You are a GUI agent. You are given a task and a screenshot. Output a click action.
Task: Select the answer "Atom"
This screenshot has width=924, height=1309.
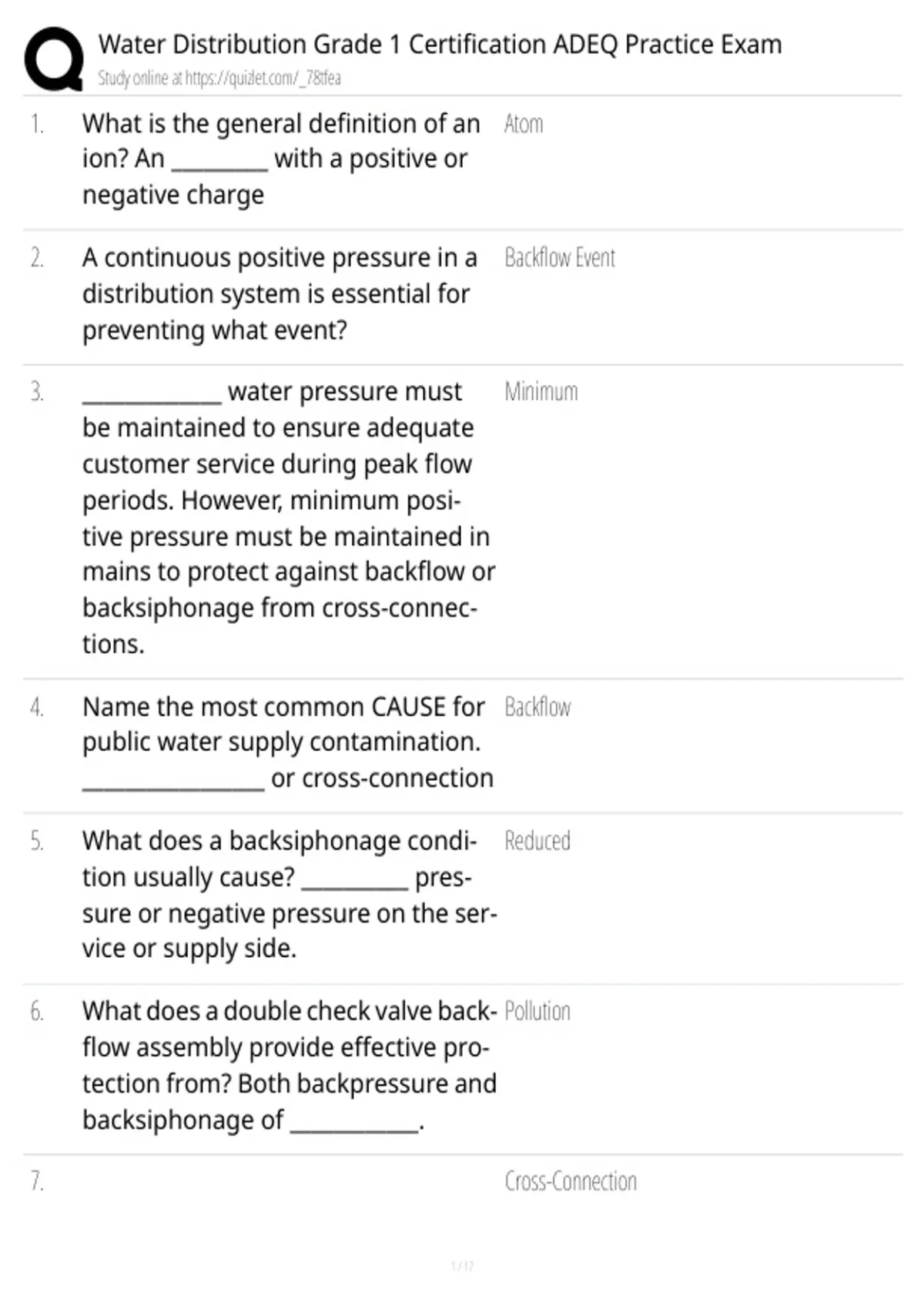pyautogui.click(x=524, y=124)
